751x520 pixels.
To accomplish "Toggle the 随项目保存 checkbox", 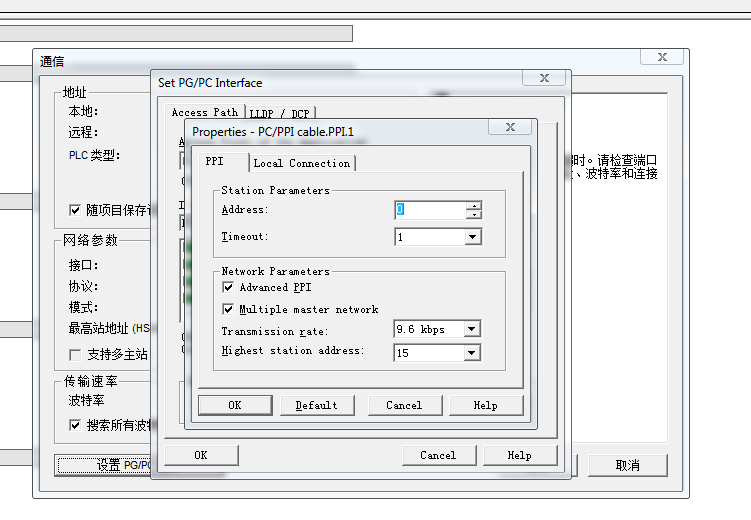I will 75,210.
